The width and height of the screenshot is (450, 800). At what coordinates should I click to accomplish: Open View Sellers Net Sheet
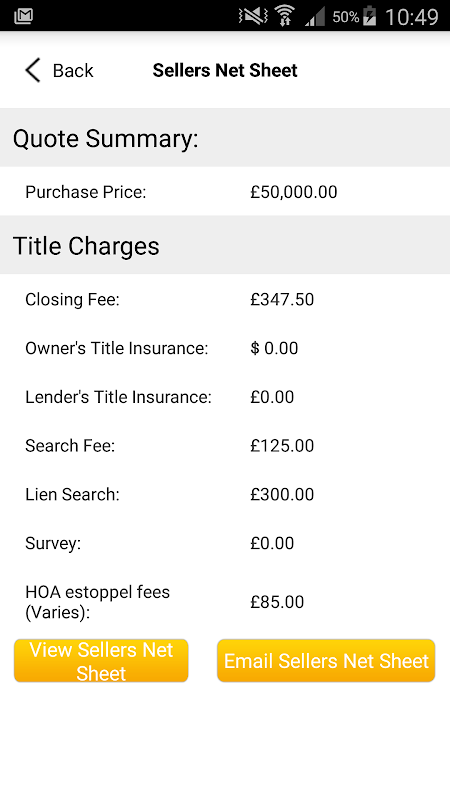(x=101, y=661)
